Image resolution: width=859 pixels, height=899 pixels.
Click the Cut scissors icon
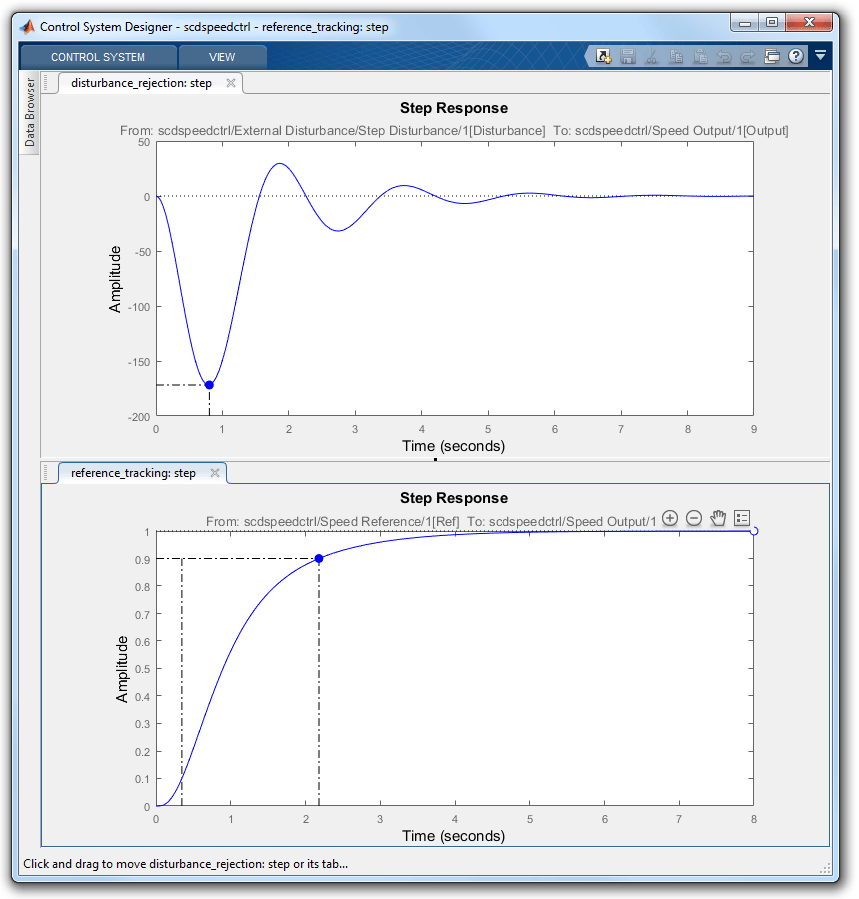(x=652, y=56)
